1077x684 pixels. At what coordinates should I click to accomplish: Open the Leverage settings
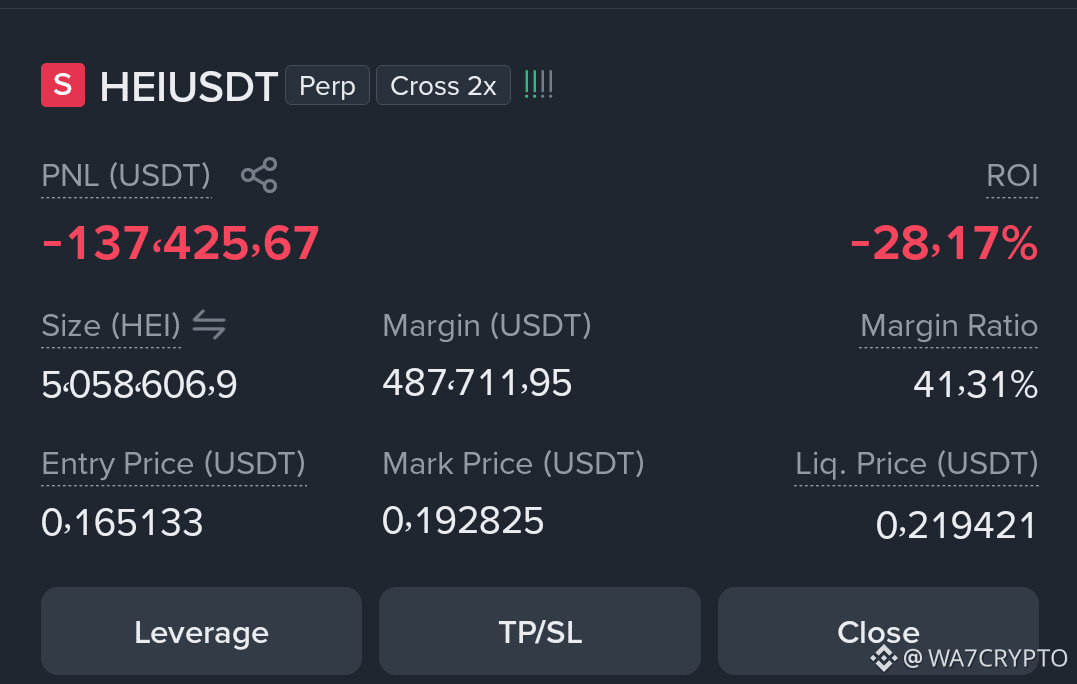201,631
